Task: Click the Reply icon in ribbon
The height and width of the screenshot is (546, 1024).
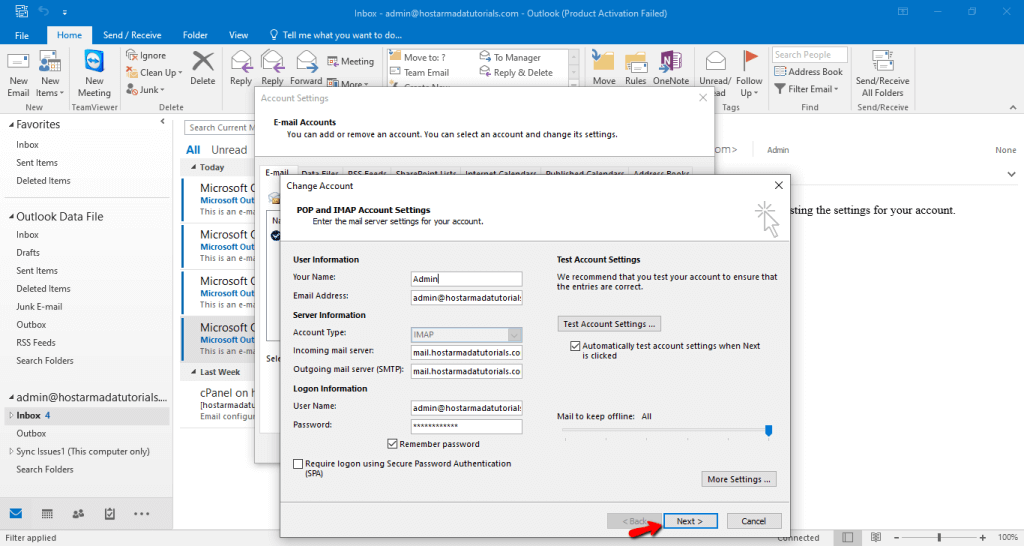Action: [x=241, y=61]
